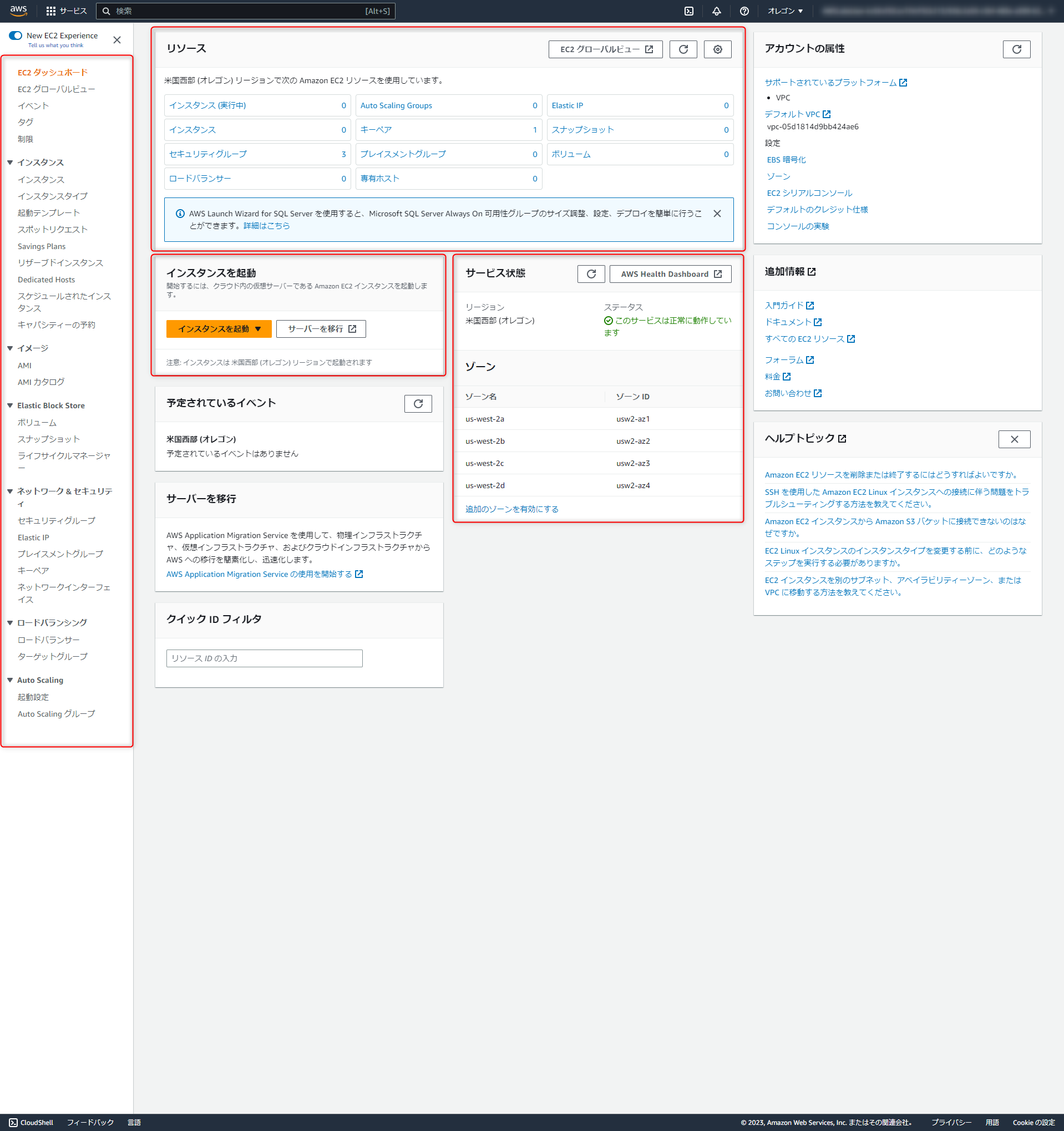
Task: Open CloudShell from the bottom status bar
Action: click(x=32, y=1123)
